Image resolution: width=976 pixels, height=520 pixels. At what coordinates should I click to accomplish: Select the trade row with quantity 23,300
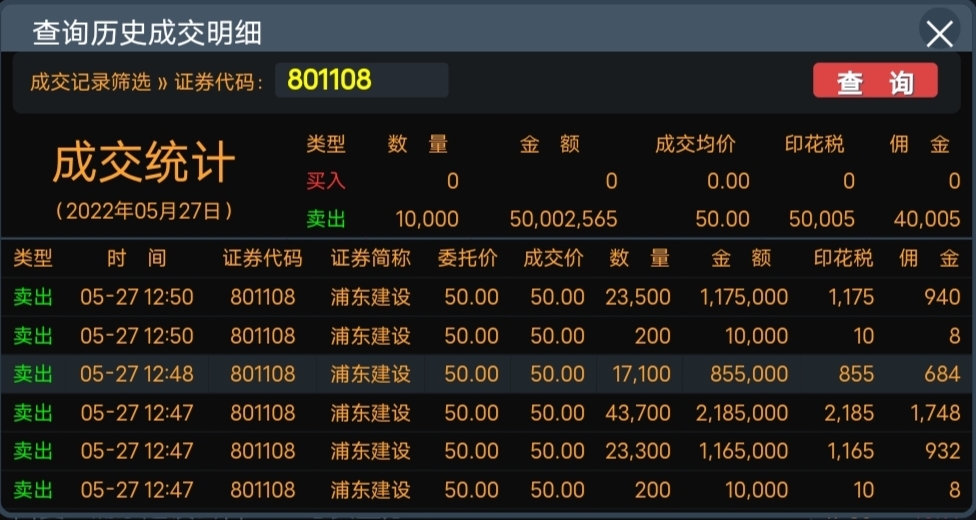(487, 451)
